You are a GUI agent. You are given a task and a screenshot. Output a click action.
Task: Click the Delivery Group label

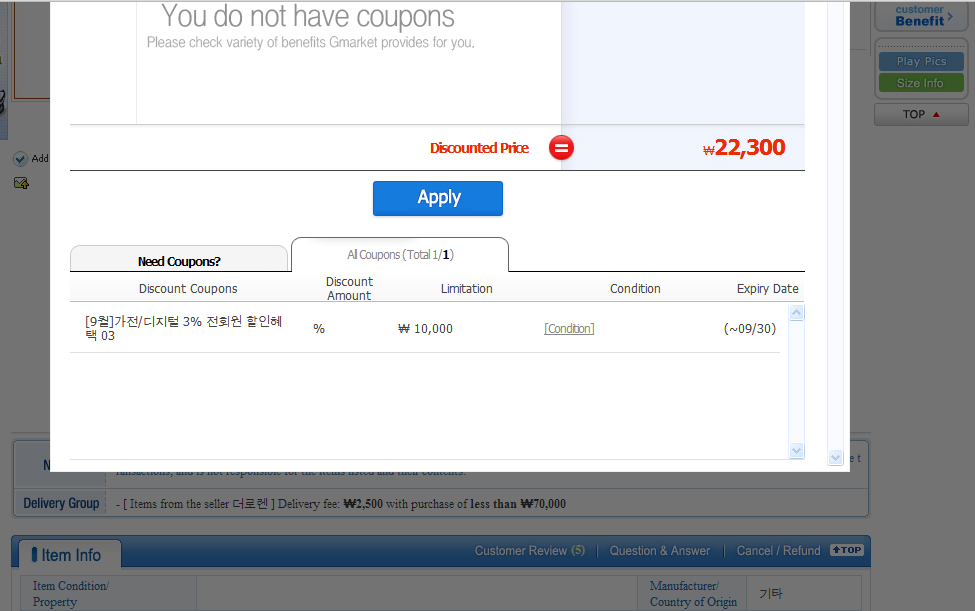coord(61,503)
